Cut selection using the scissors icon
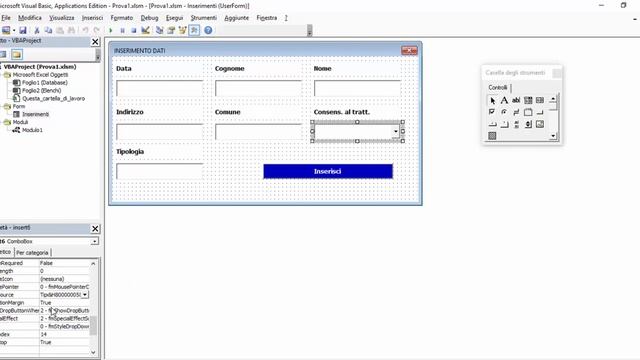The image size is (640, 360). [37, 30]
